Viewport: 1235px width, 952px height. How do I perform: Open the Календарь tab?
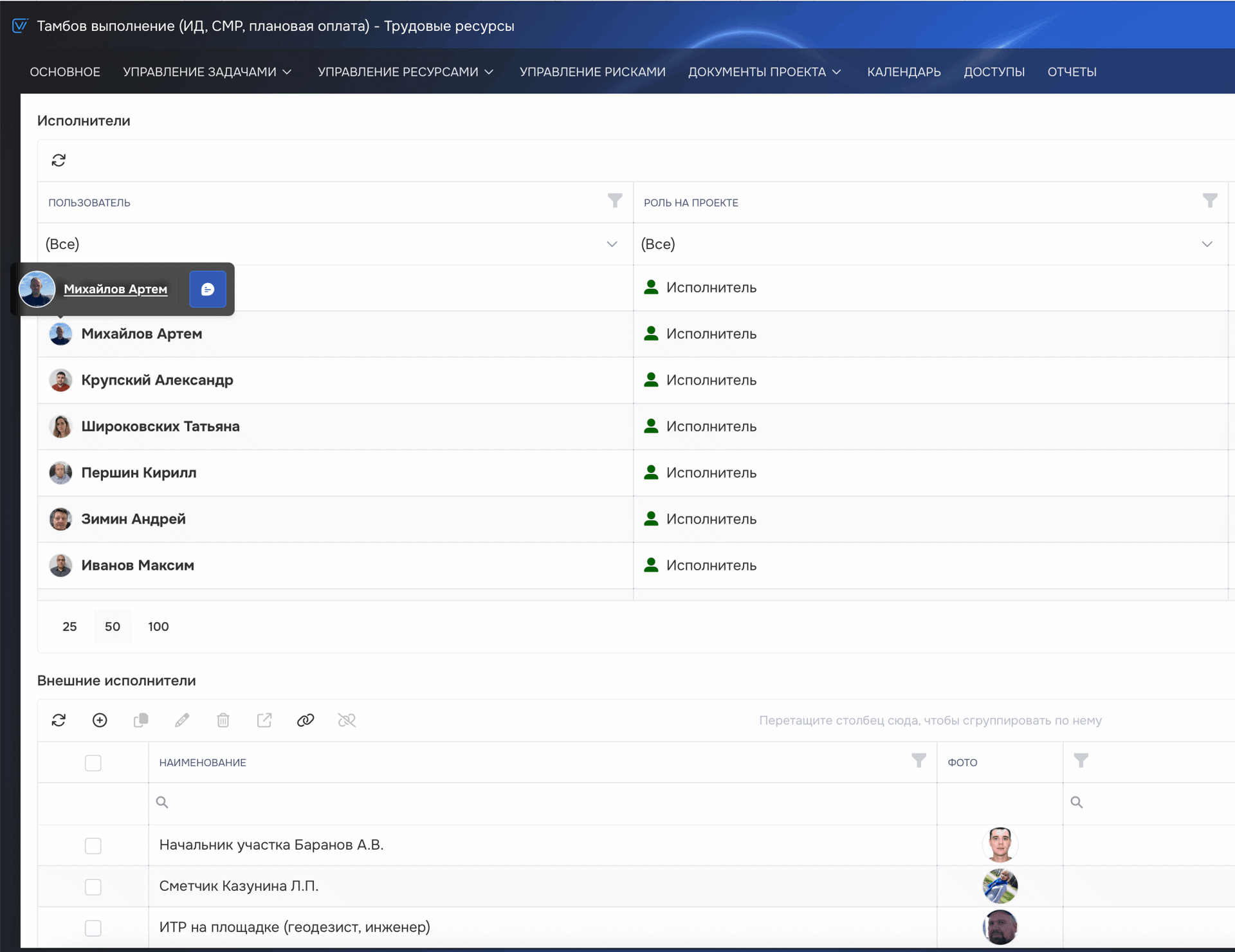[903, 72]
